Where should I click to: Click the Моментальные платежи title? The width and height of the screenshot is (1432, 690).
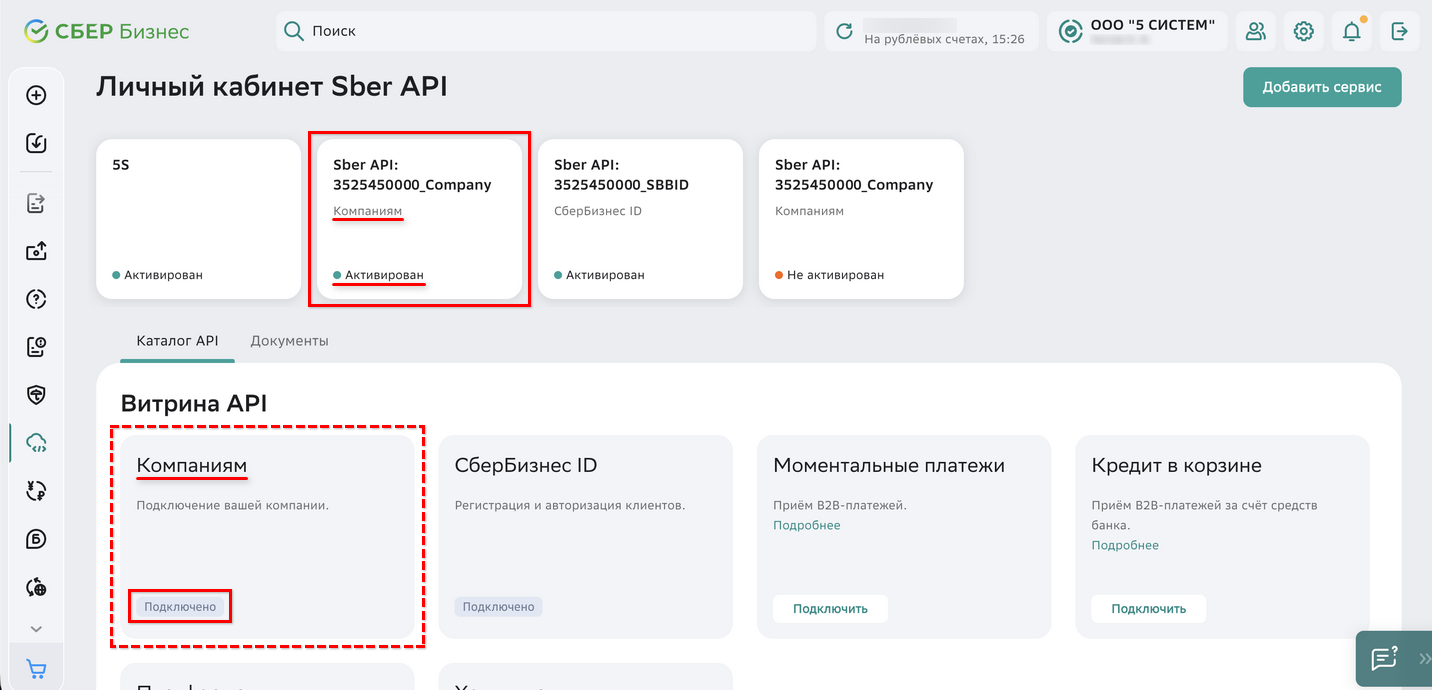pyautogui.click(x=889, y=466)
